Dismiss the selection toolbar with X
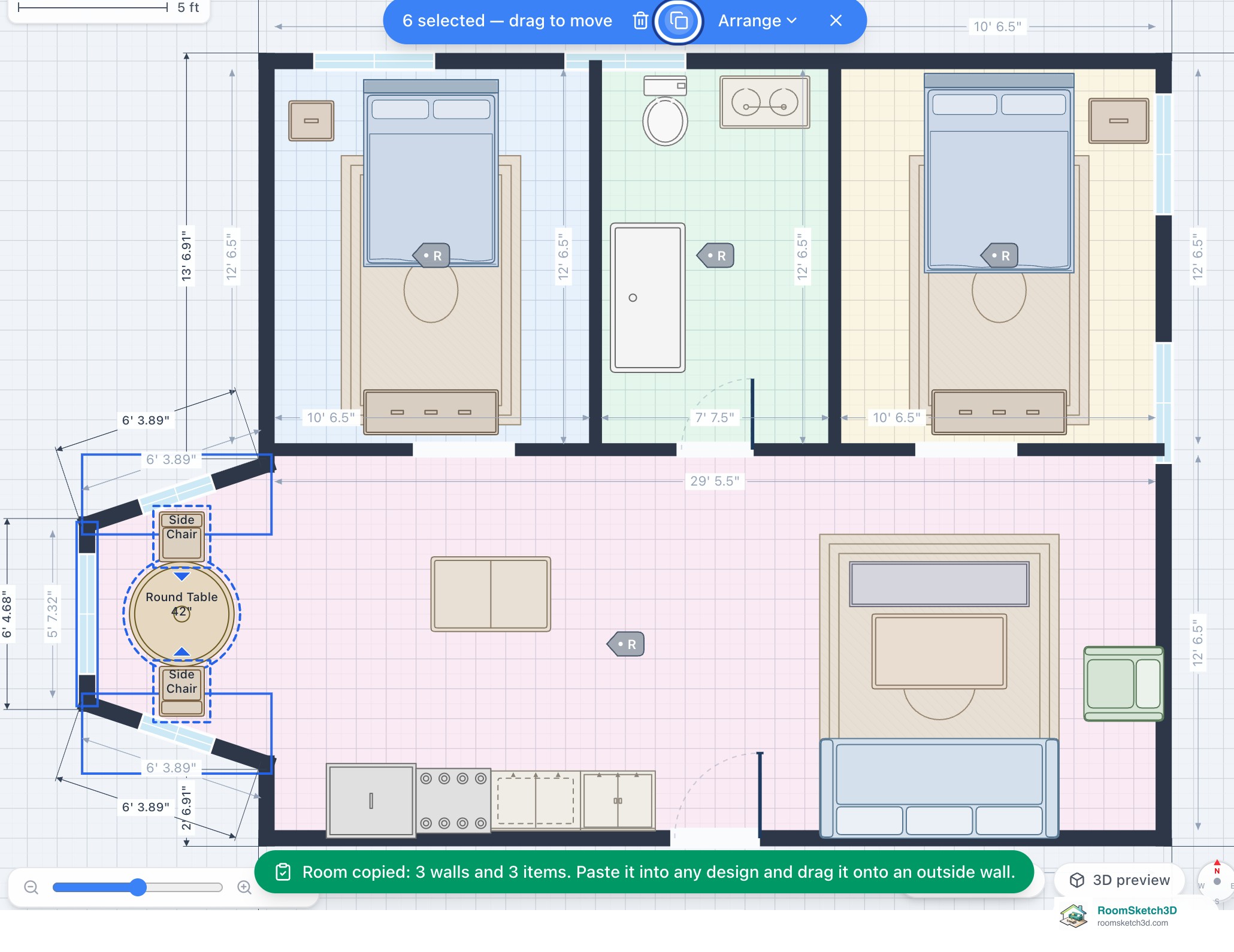The width and height of the screenshot is (1234, 952). point(836,21)
